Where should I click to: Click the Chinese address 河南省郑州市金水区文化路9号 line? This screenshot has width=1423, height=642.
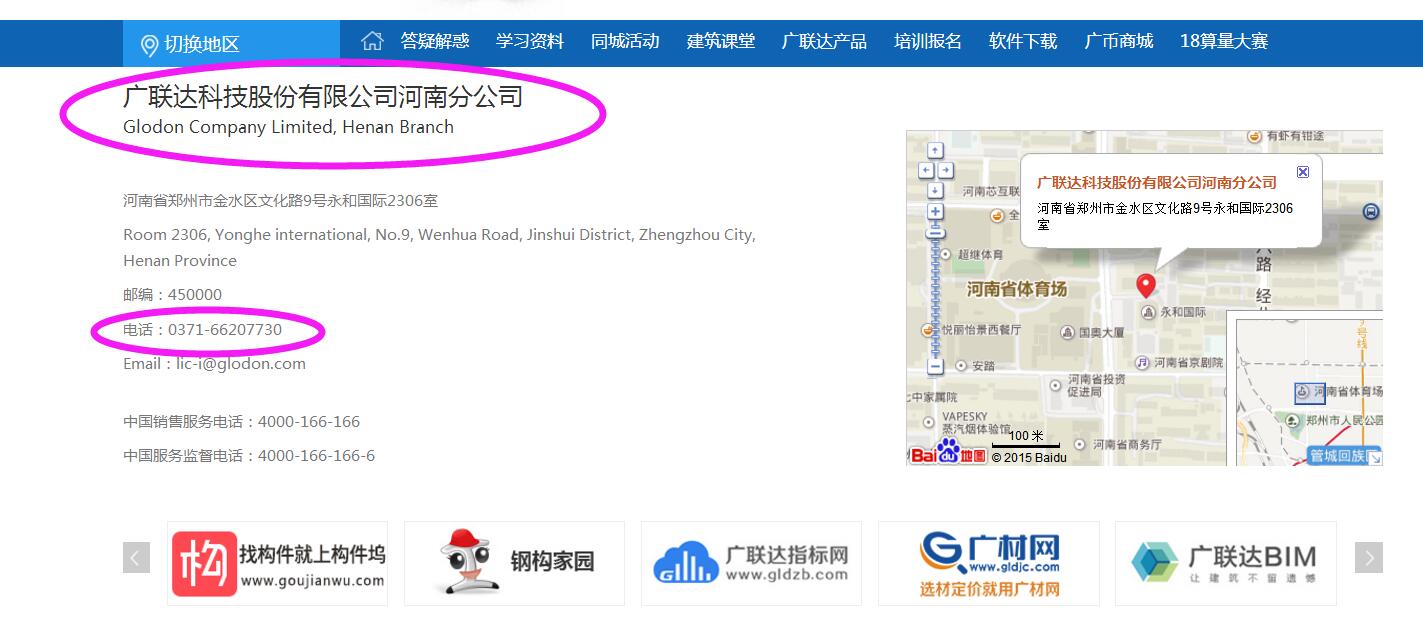(281, 201)
